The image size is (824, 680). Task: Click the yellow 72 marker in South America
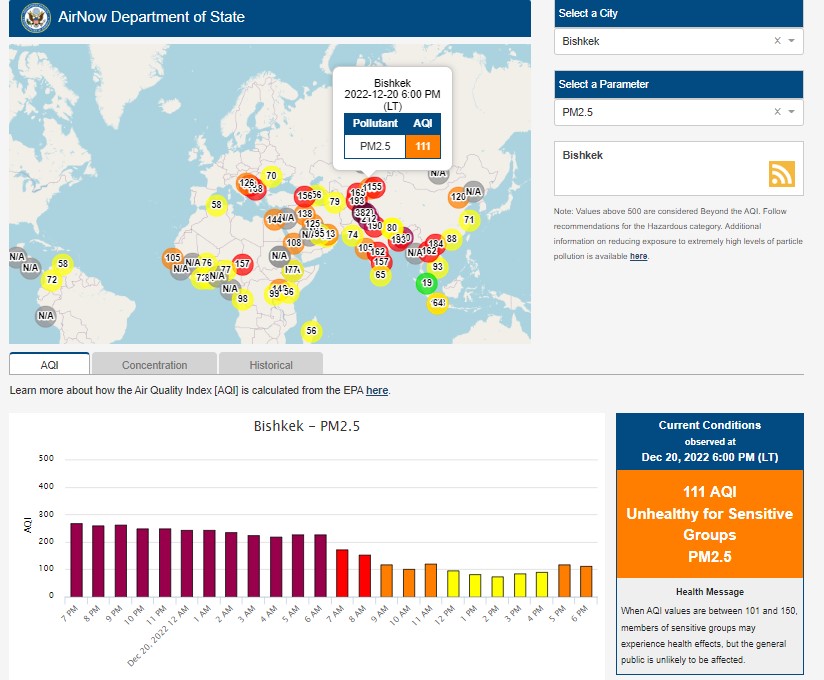tap(52, 280)
